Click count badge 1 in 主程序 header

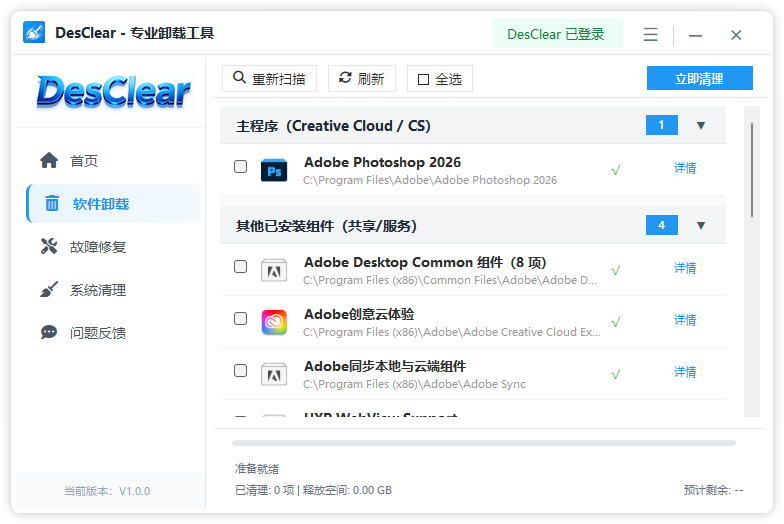click(x=662, y=125)
